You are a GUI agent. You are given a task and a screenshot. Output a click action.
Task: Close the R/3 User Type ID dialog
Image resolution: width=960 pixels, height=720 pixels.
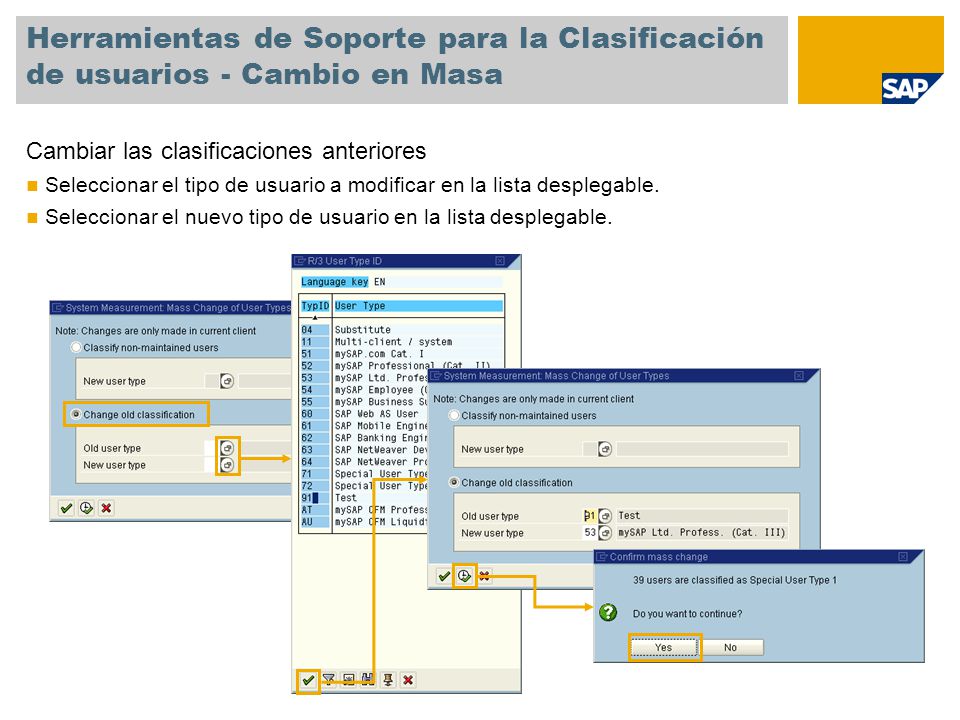tap(500, 261)
